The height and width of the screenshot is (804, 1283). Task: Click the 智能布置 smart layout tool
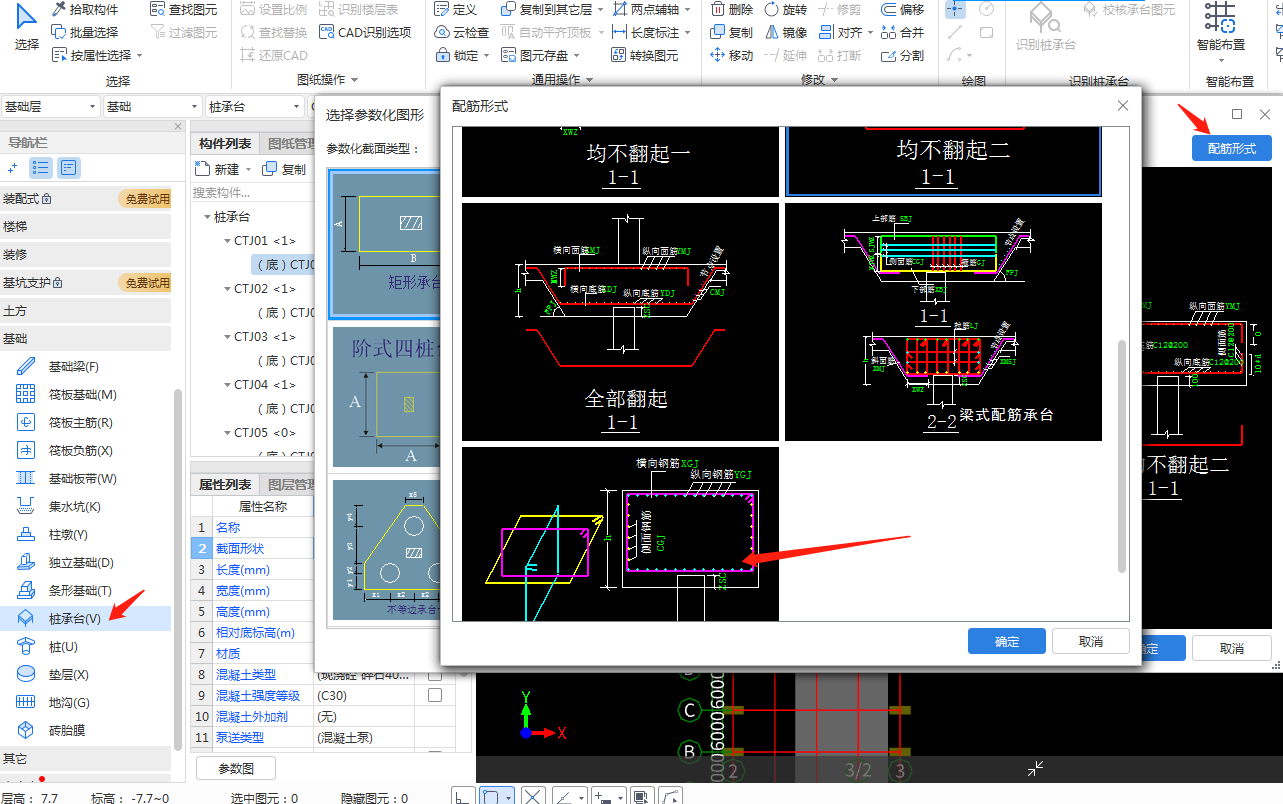1221,28
